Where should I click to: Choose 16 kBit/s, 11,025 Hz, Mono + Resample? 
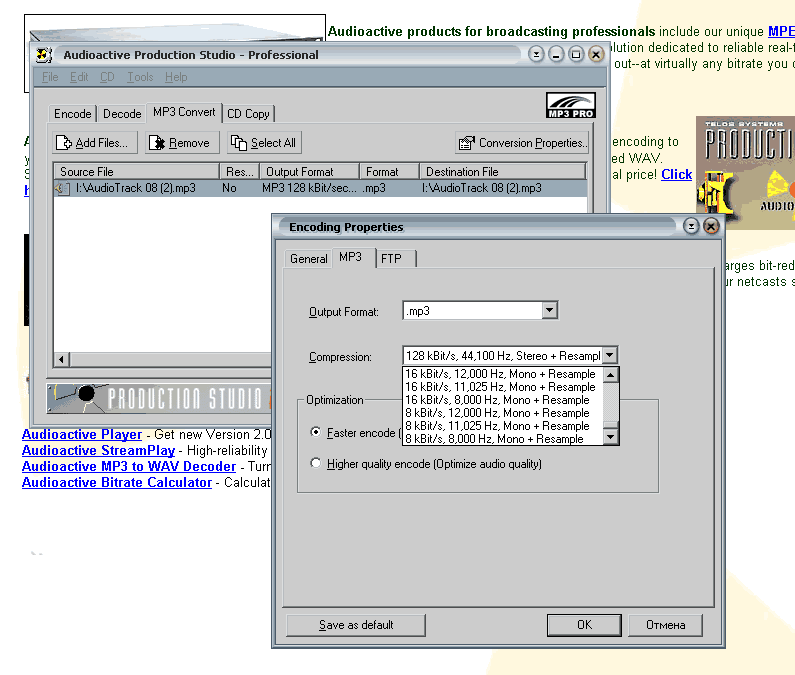[500, 387]
